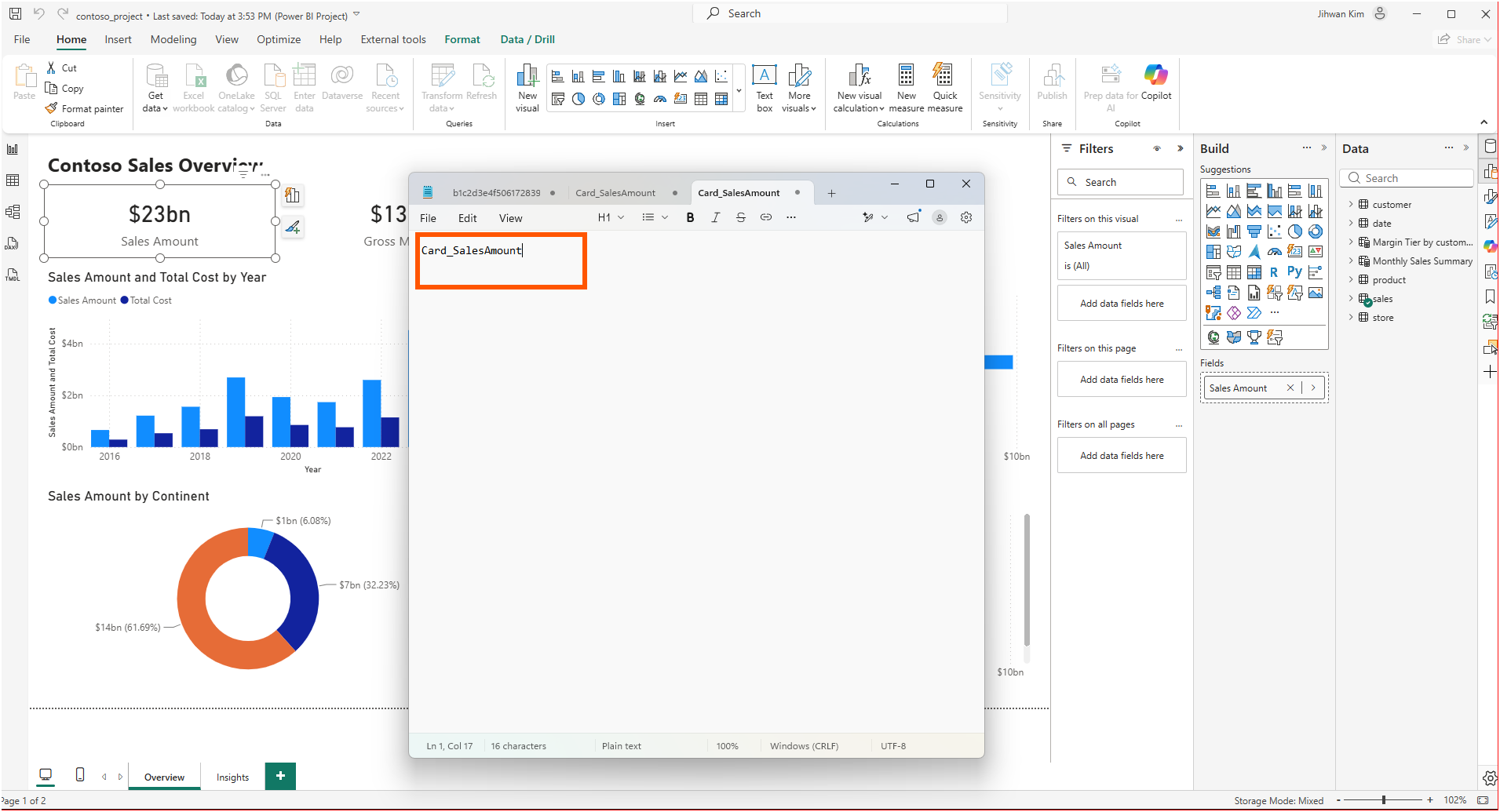Choose the R script visual icon
Image resolution: width=1500 pixels, height=812 pixels.
(x=1275, y=272)
